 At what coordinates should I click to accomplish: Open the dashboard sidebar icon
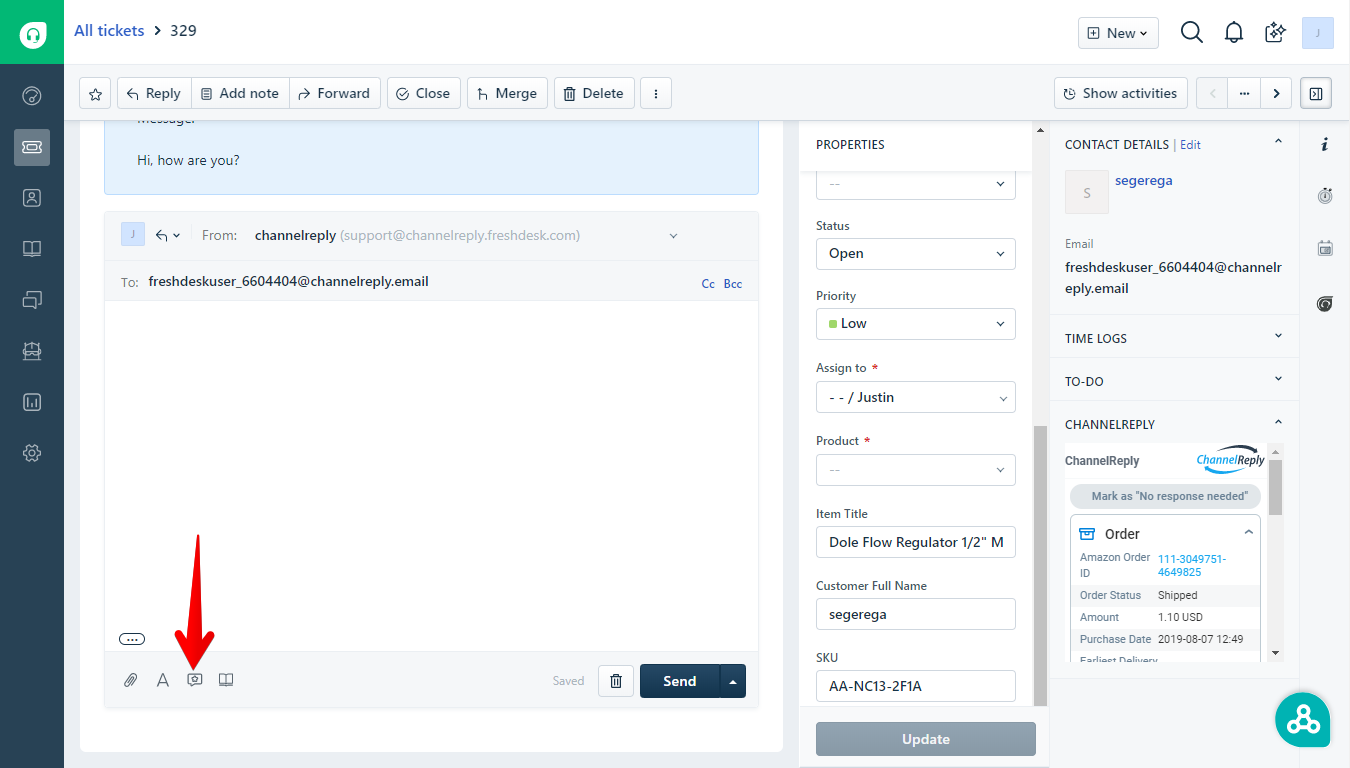[32, 96]
